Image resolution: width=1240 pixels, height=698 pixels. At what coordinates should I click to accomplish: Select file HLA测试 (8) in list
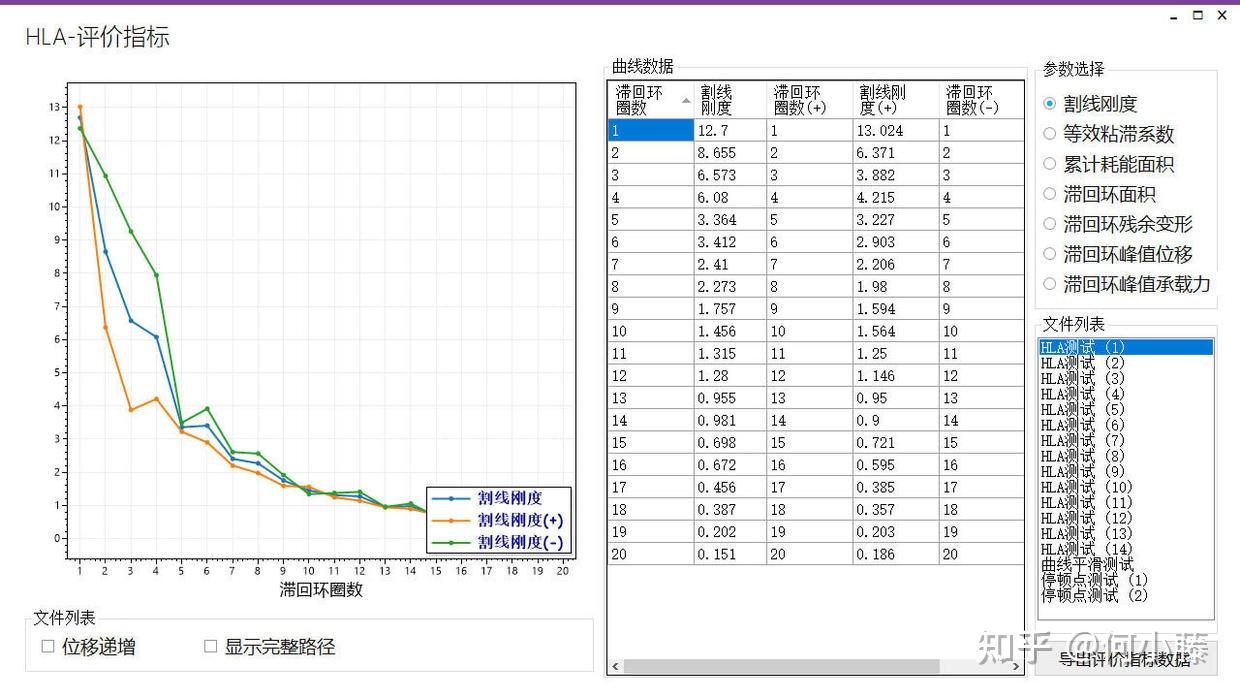(1126, 456)
